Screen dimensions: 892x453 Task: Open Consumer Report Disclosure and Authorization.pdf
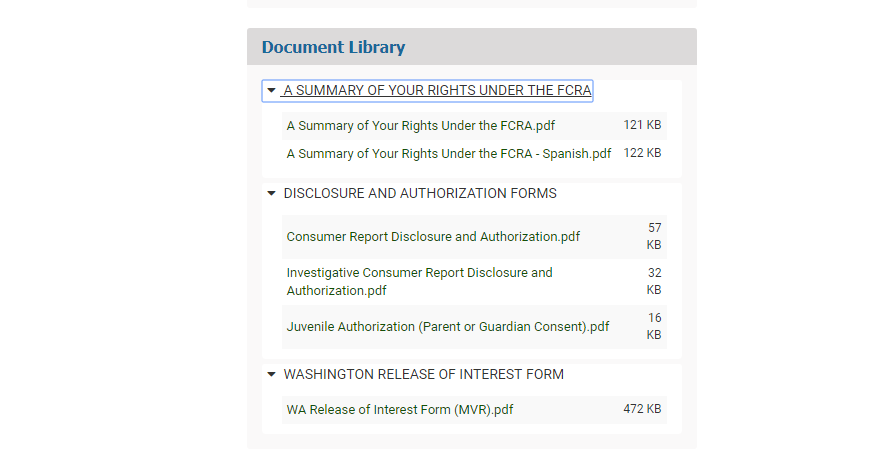433,237
